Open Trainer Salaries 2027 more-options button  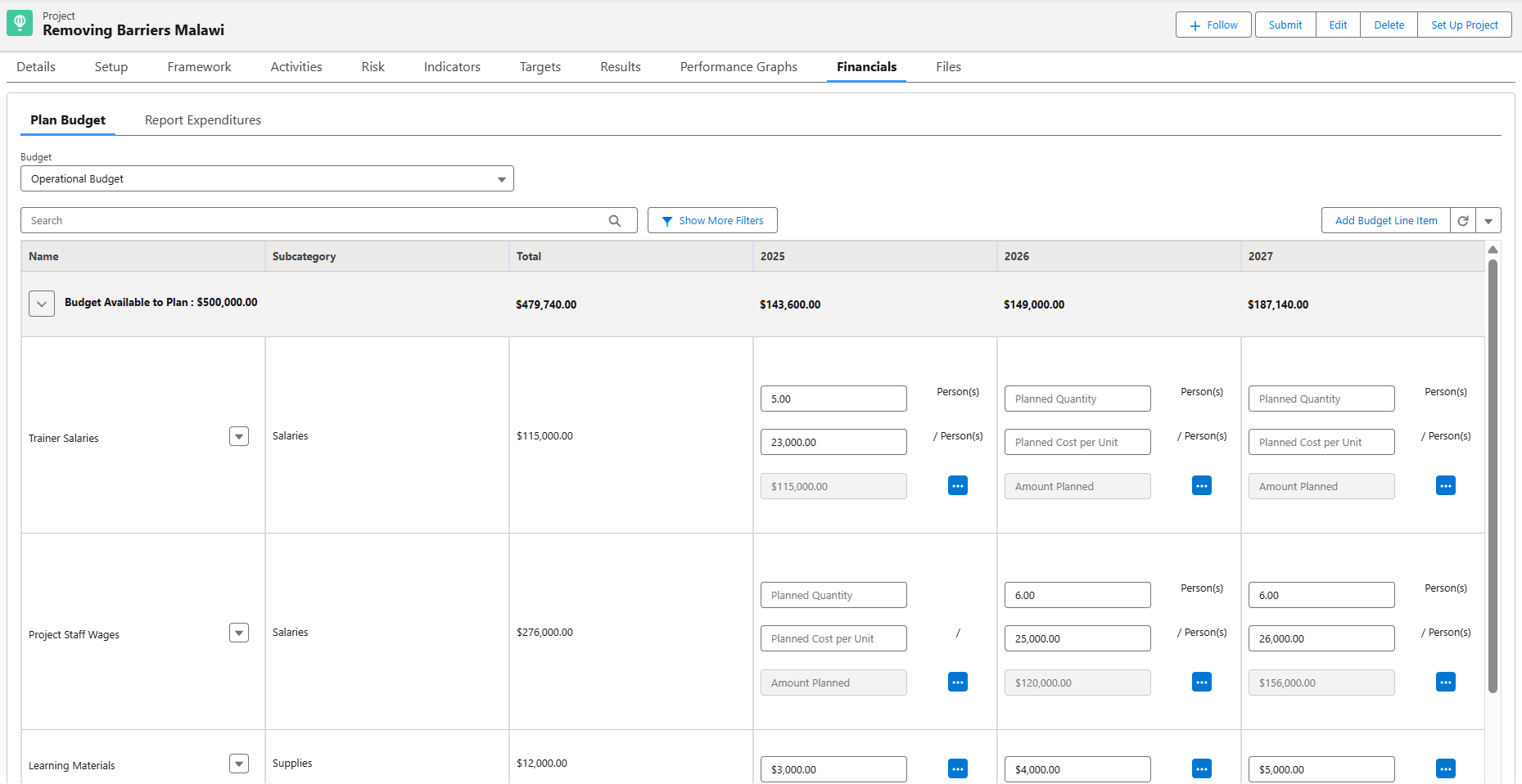1446,486
